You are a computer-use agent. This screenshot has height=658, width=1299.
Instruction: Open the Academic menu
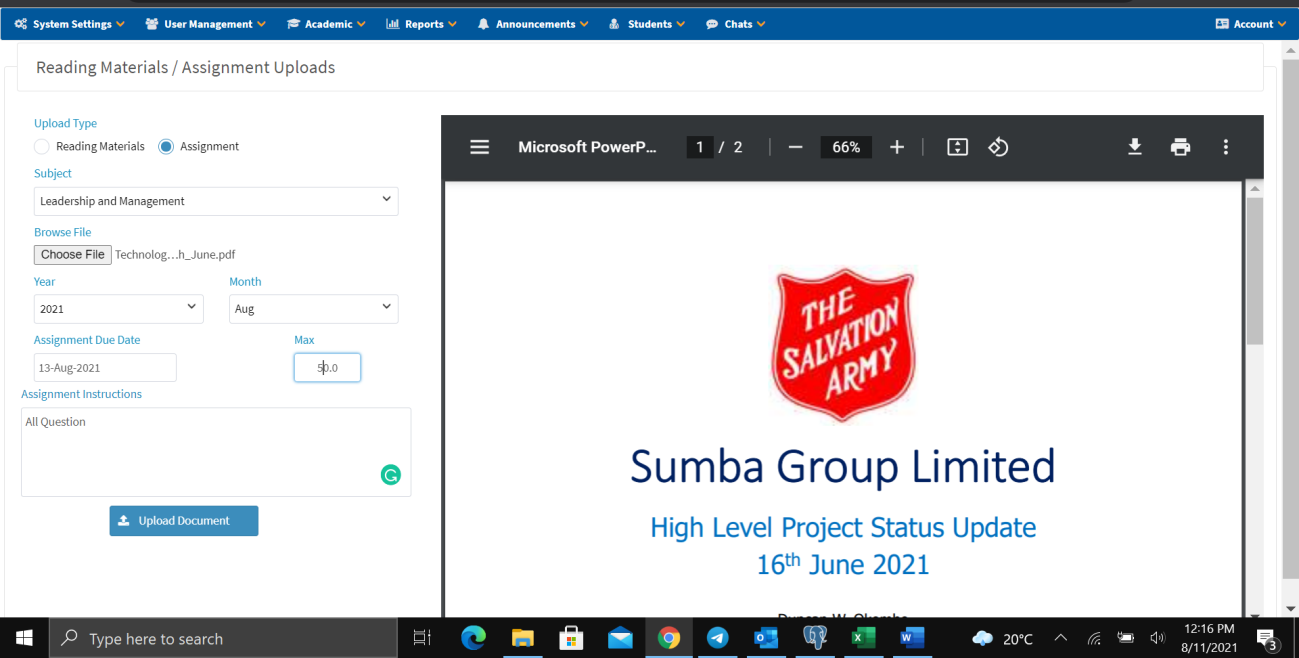pyautogui.click(x=326, y=24)
